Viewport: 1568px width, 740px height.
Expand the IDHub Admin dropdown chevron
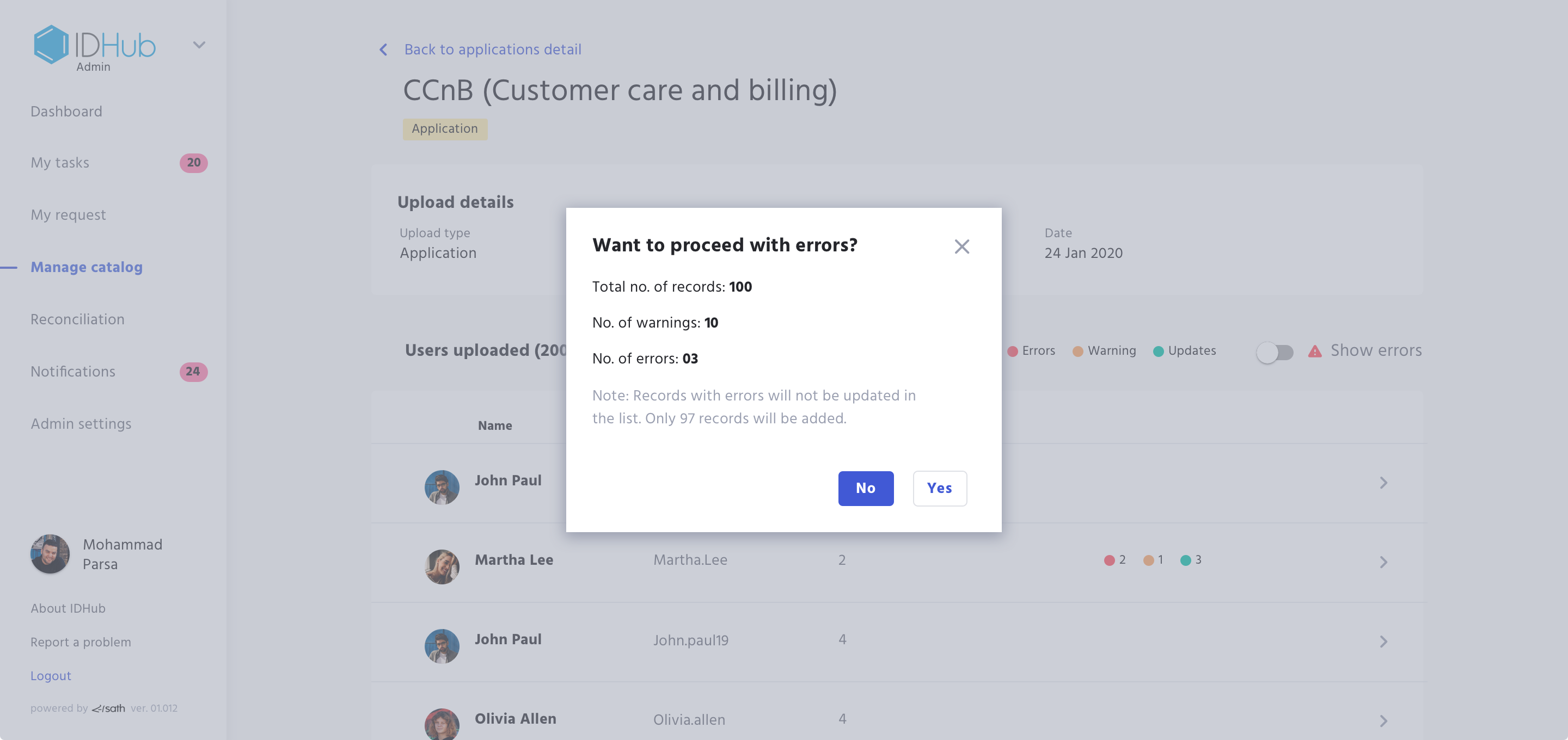tap(199, 45)
